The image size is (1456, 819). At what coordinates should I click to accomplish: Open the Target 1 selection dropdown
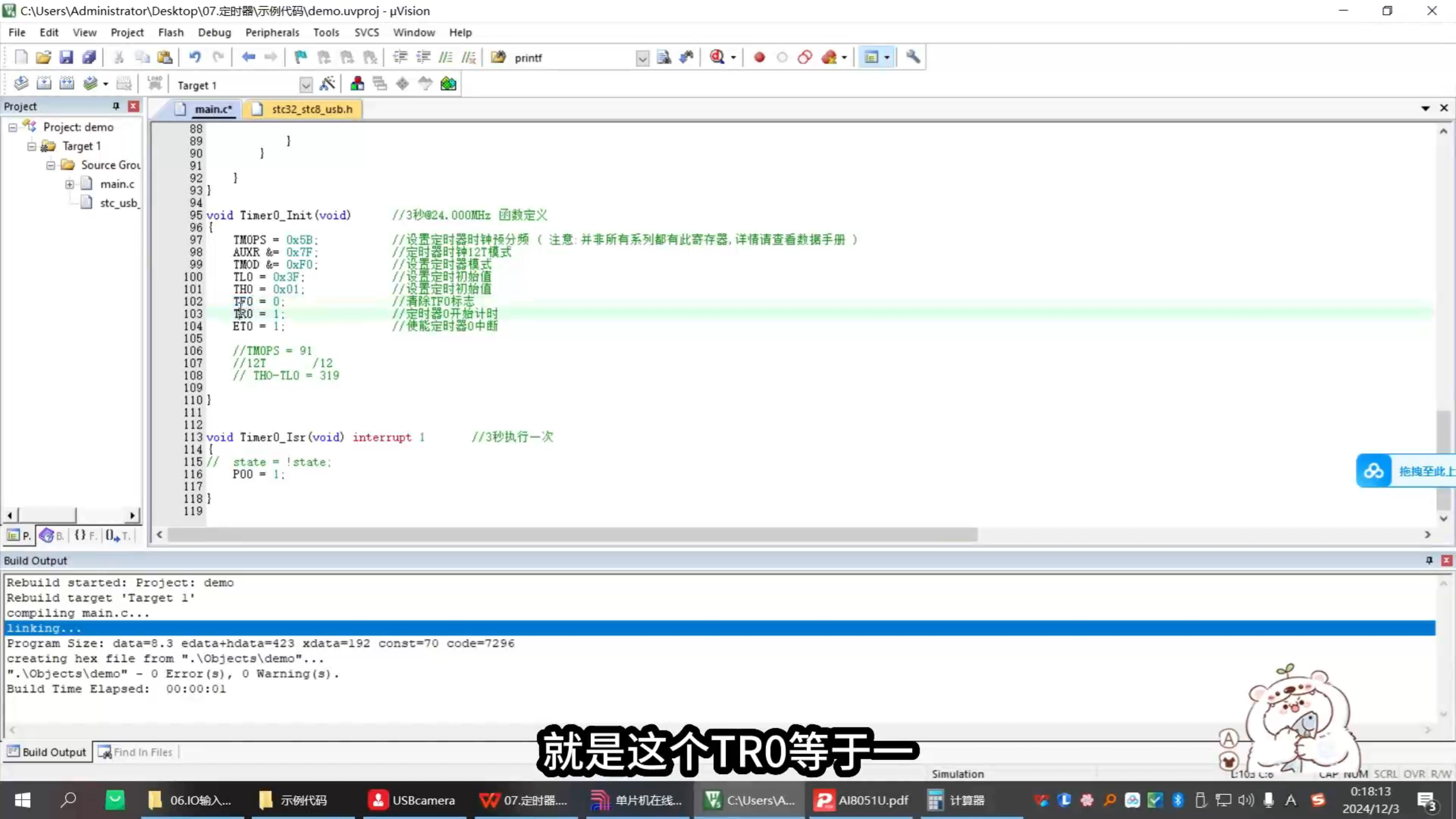pyautogui.click(x=306, y=84)
